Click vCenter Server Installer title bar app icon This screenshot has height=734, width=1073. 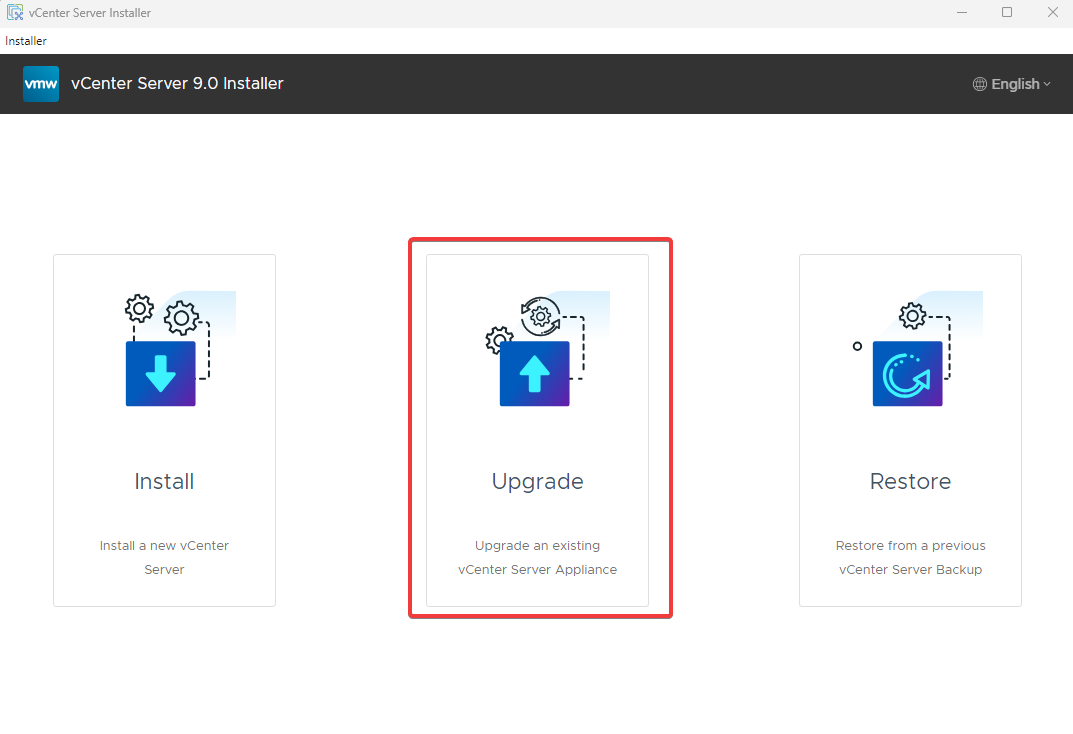click(14, 12)
